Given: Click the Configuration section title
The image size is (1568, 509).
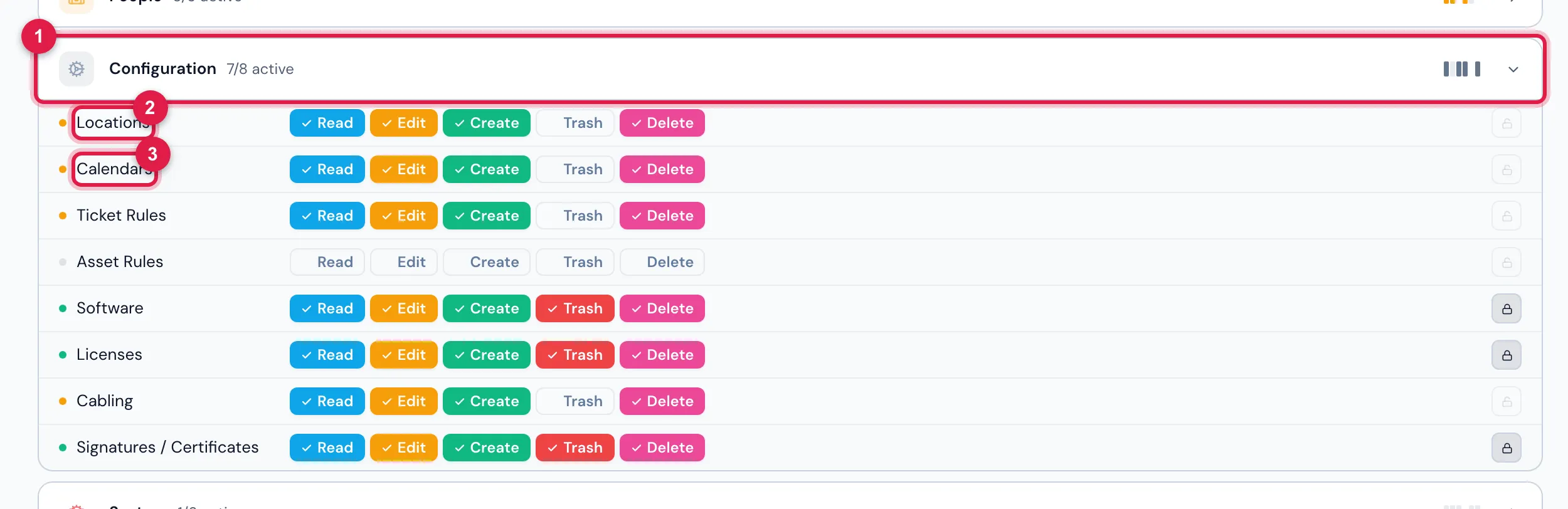Looking at the screenshot, I should point(162,69).
